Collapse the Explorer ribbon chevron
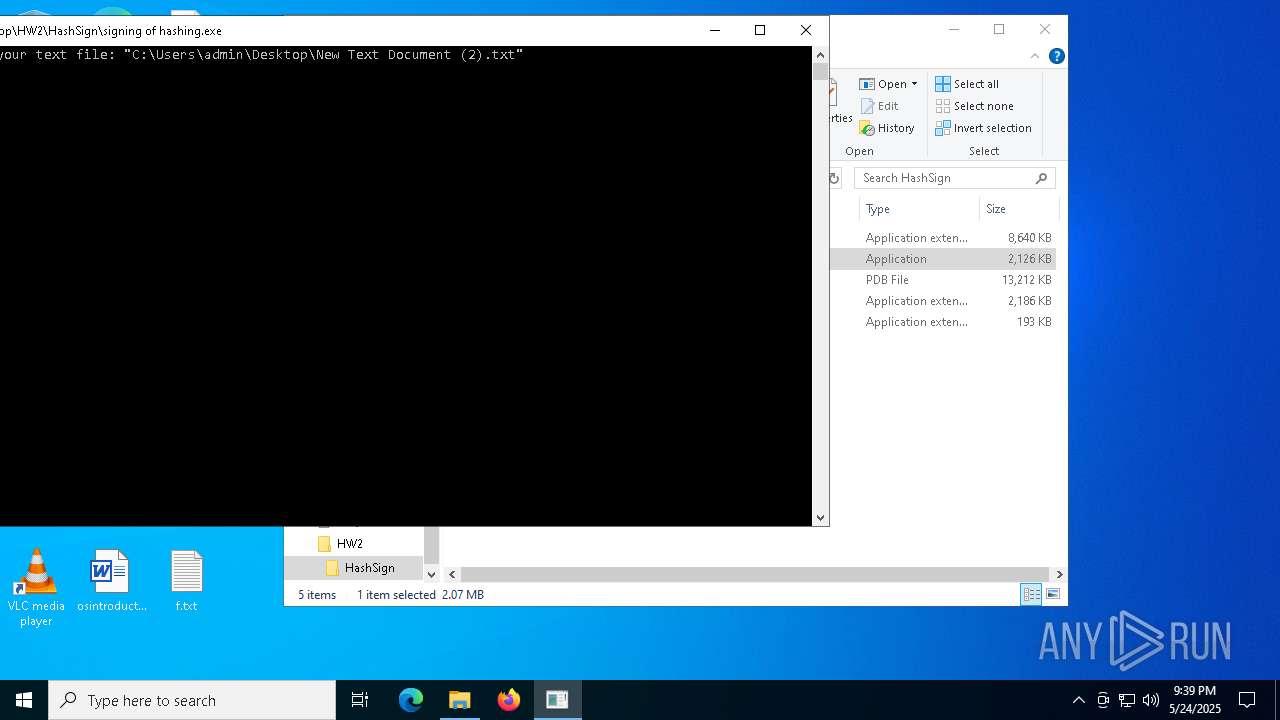1280x720 pixels. [x=1035, y=56]
